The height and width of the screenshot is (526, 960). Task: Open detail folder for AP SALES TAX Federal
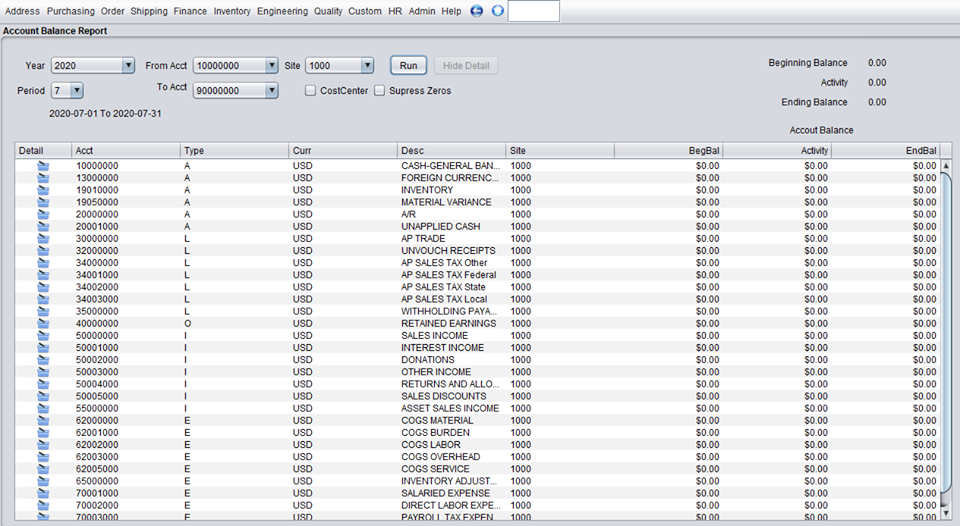coord(43,275)
